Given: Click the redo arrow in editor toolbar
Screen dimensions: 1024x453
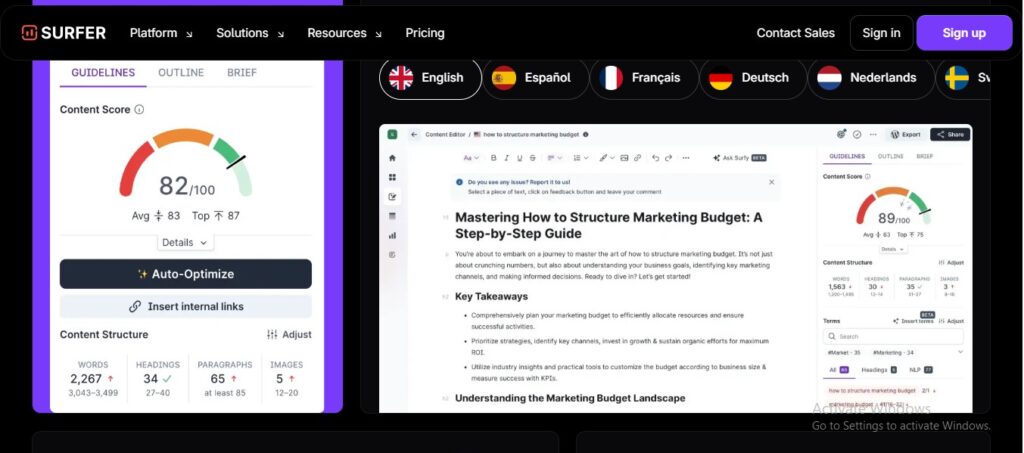Looking at the screenshot, I should click(x=668, y=158).
